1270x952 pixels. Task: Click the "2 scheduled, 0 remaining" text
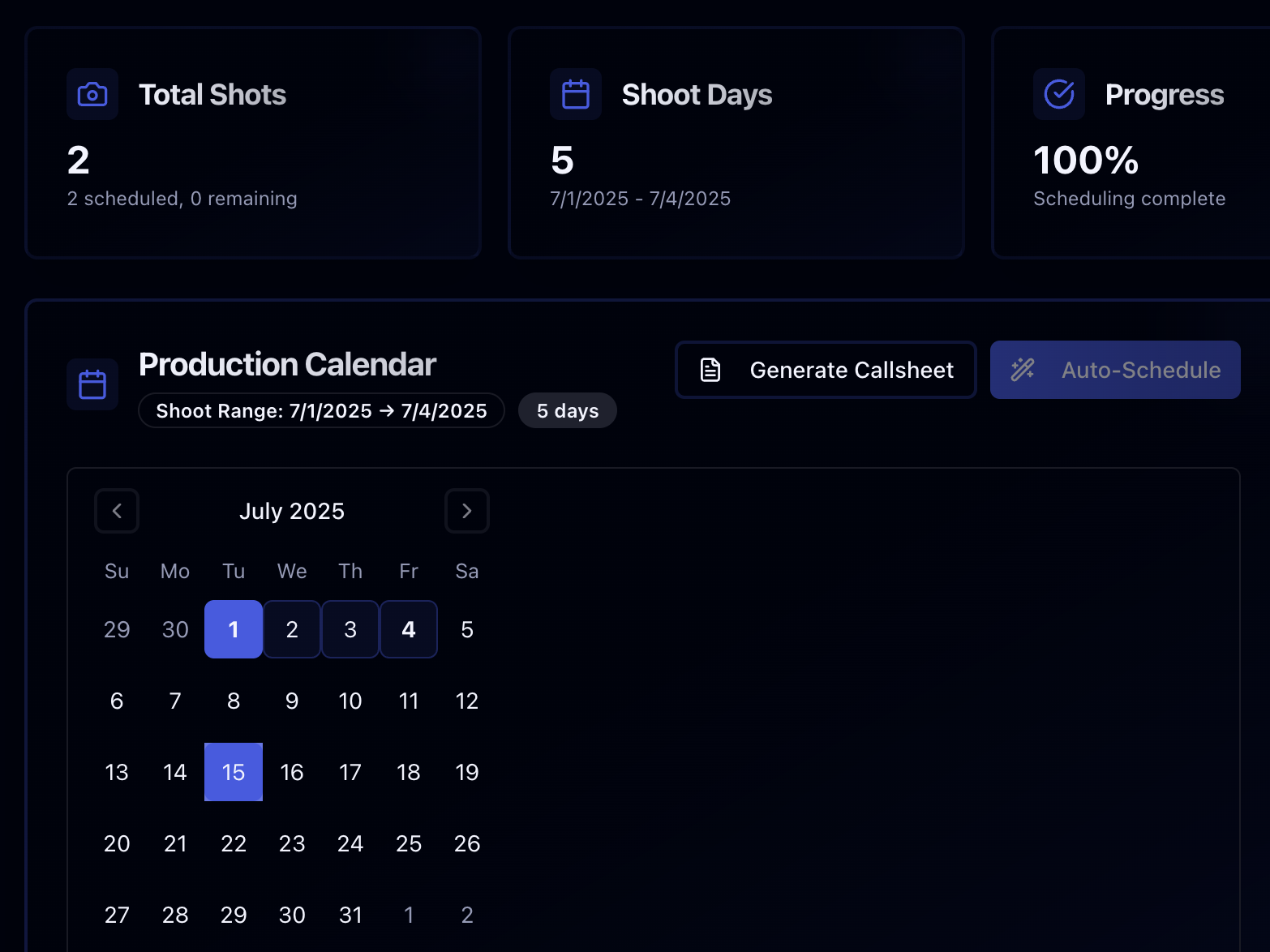(182, 199)
